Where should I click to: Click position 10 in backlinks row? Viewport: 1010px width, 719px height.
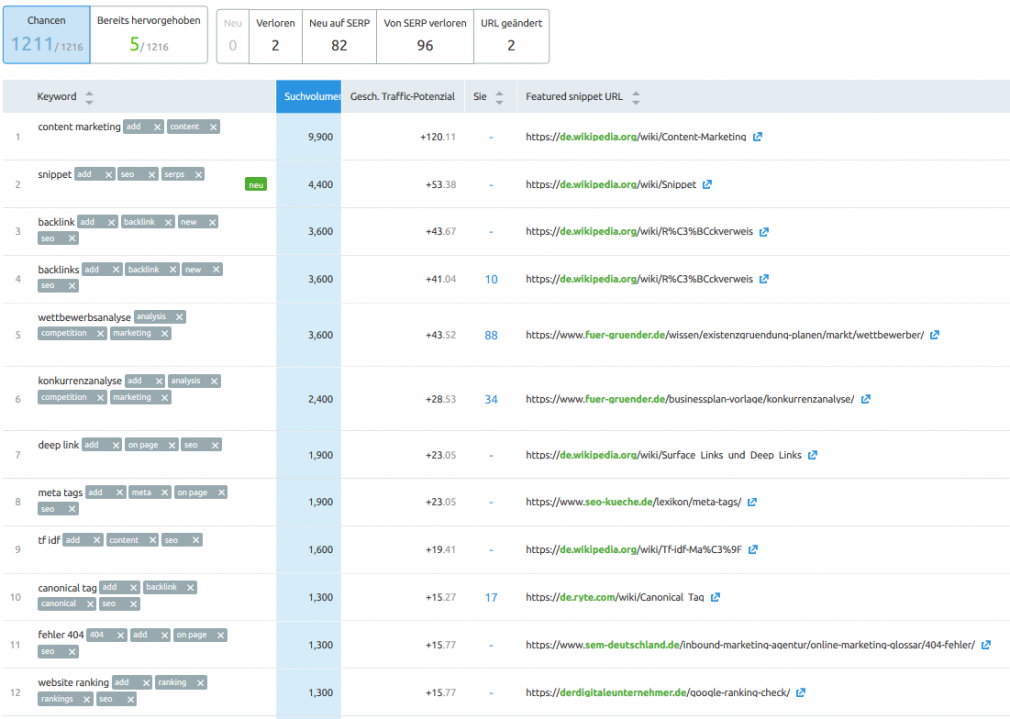pos(491,279)
